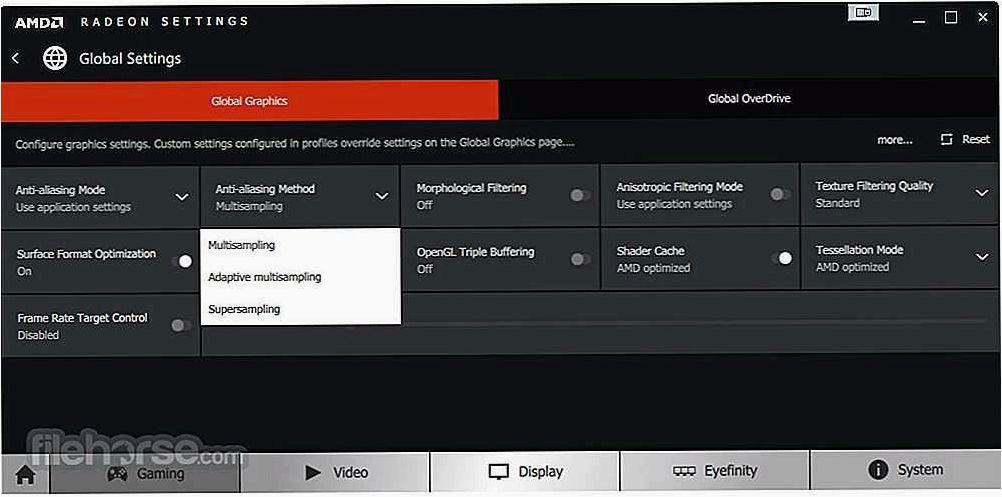
Task: Enable Frame Rate Target Control switch
Action: 181,326
